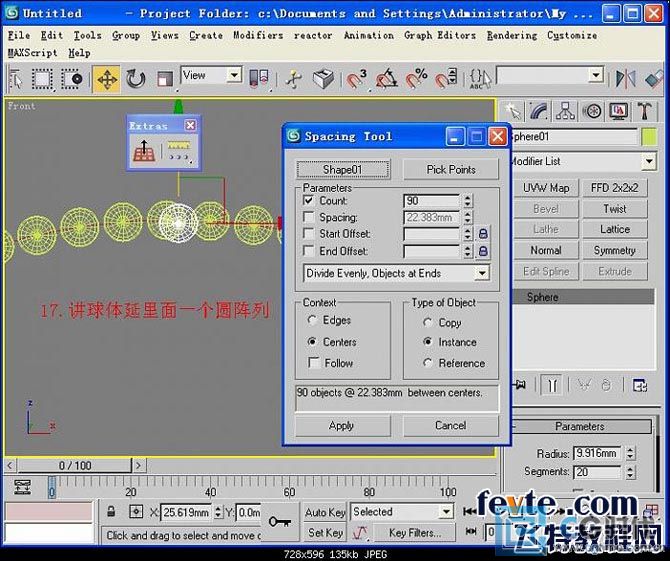The height and width of the screenshot is (561, 670).
Task: Open the Rendering menu
Action: point(512,35)
